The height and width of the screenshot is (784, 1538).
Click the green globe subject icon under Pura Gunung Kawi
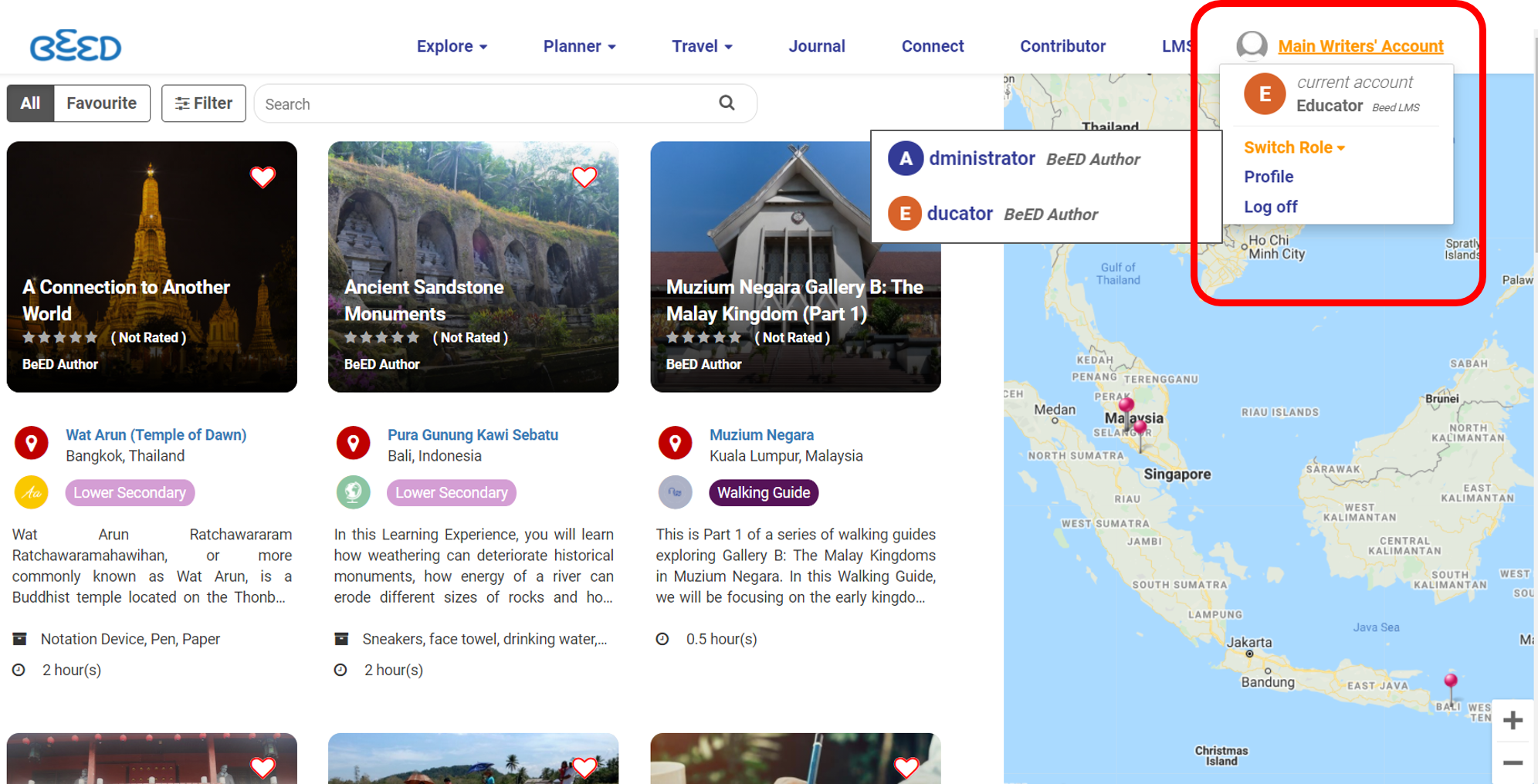(353, 492)
